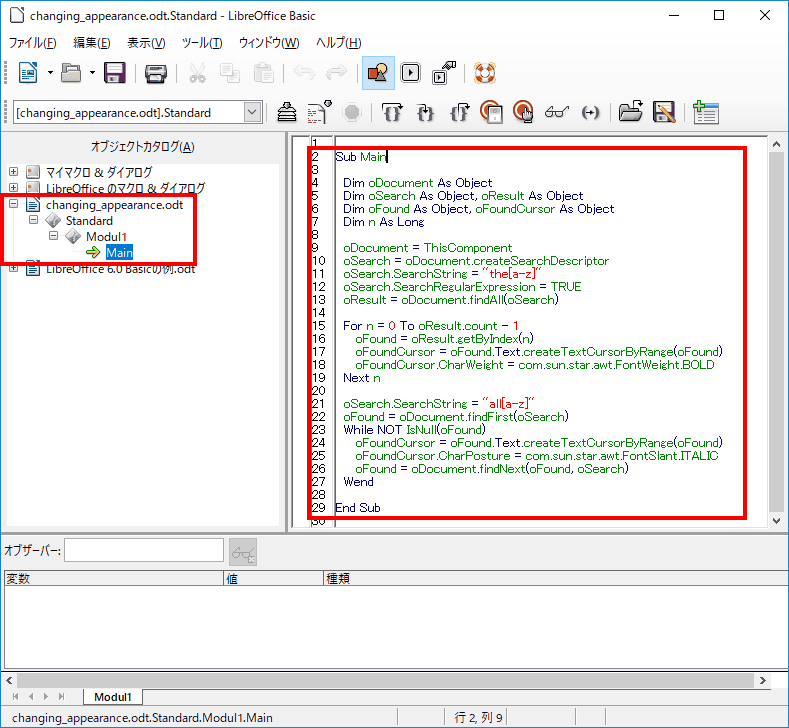Open the 編集(E) menu
The height and width of the screenshot is (728, 789).
92,43
